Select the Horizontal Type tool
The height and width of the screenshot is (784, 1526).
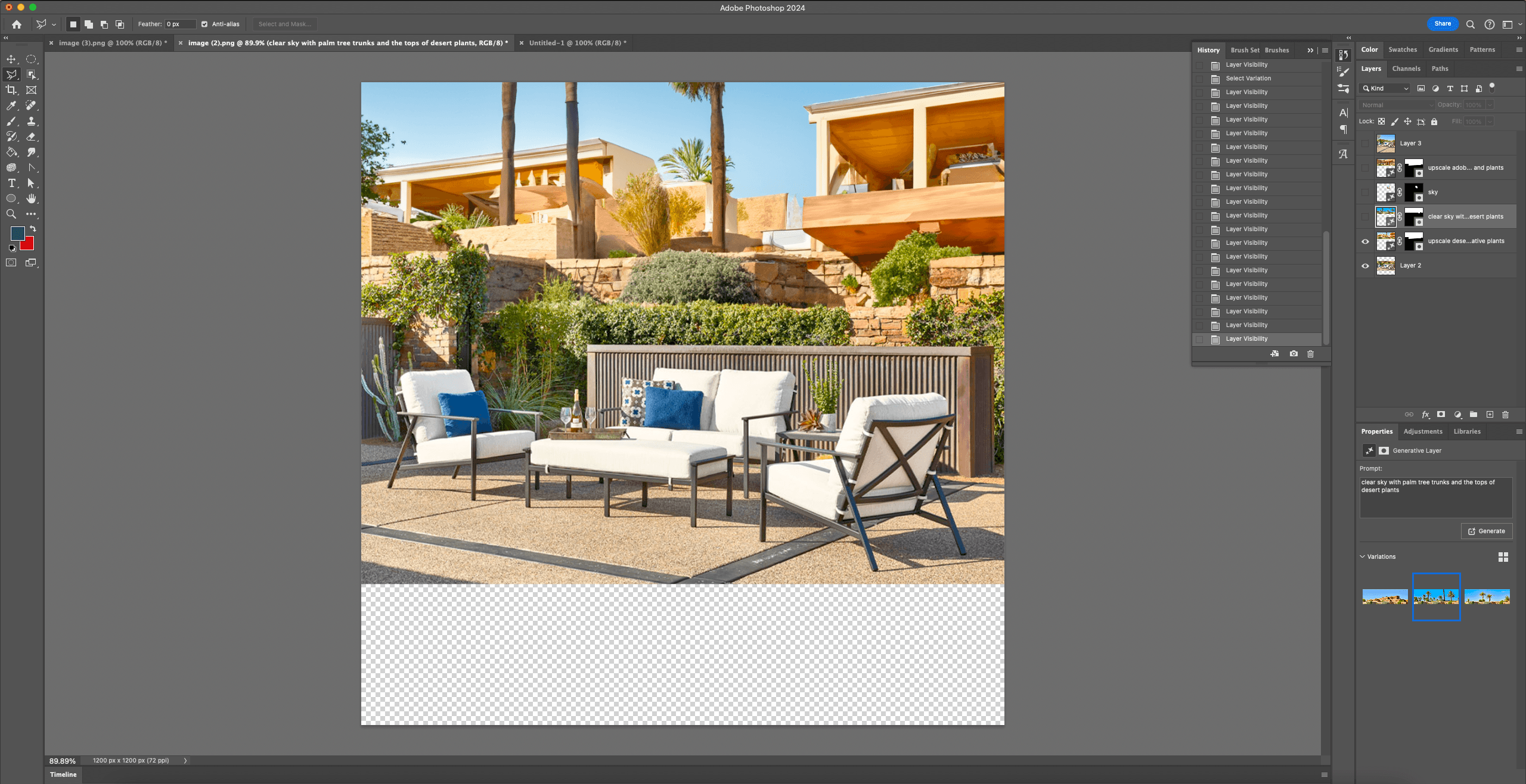tap(11, 183)
